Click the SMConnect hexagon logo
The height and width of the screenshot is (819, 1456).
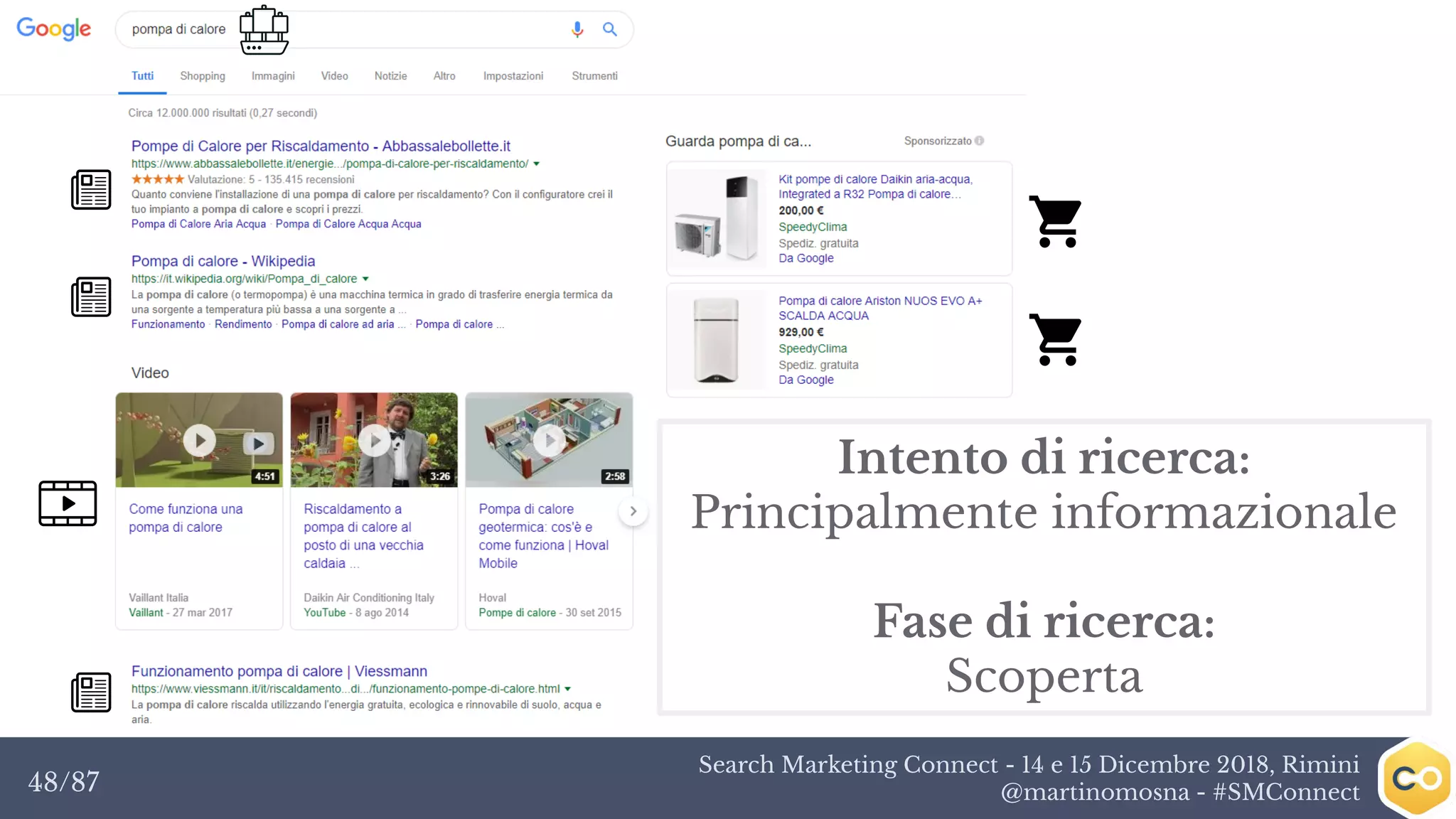click(x=1417, y=778)
